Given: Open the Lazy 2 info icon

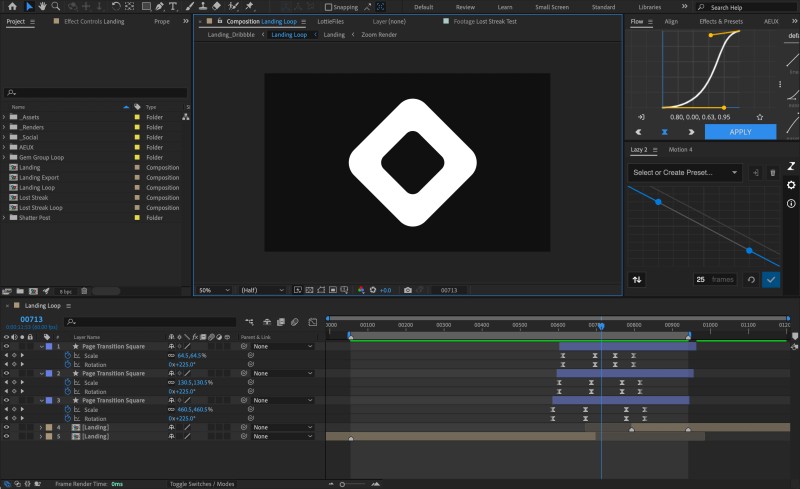Looking at the screenshot, I should (791, 203).
